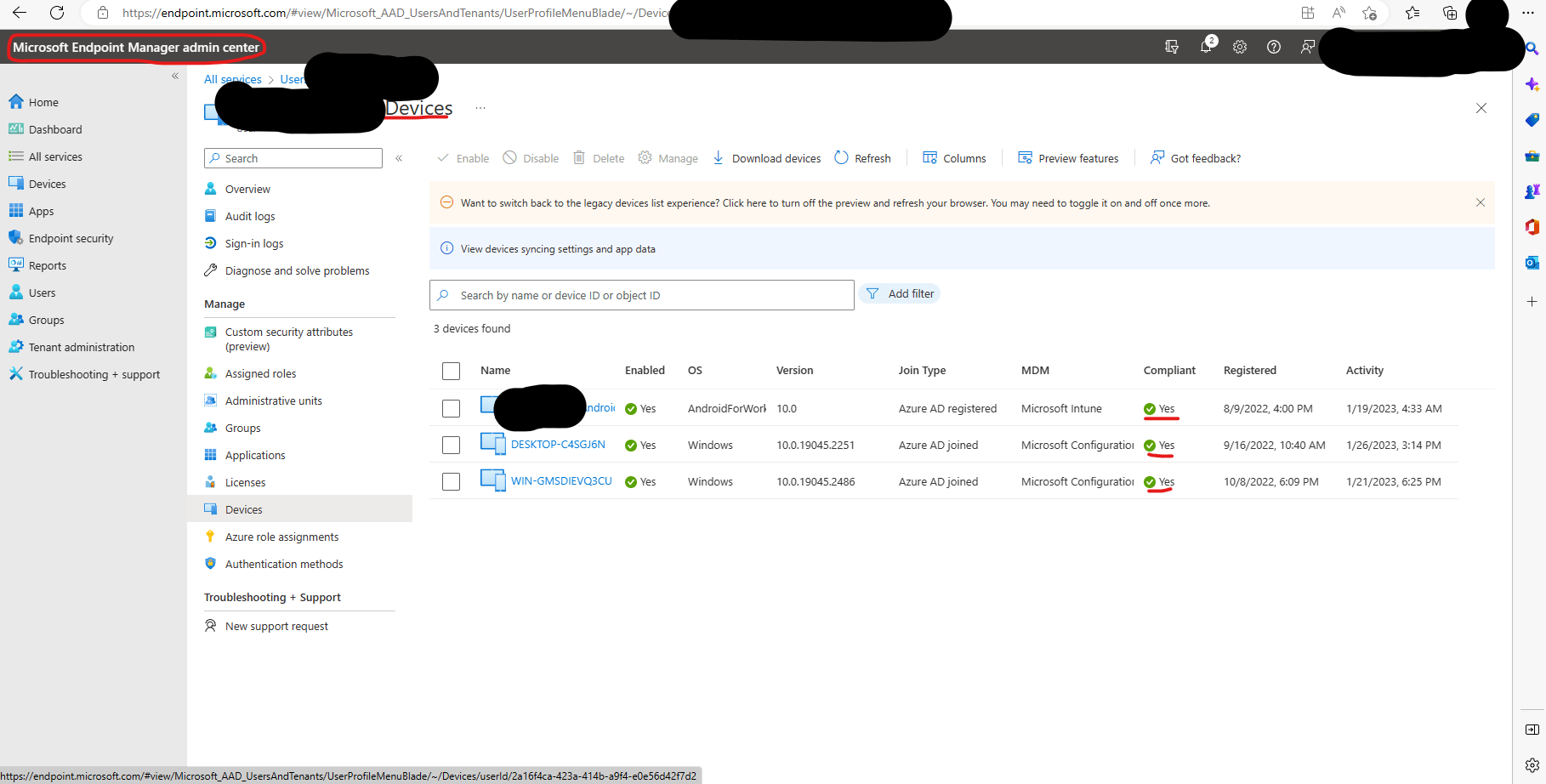
Task: Click the Download devices toolbar icon
Action: [x=719, y=157]
